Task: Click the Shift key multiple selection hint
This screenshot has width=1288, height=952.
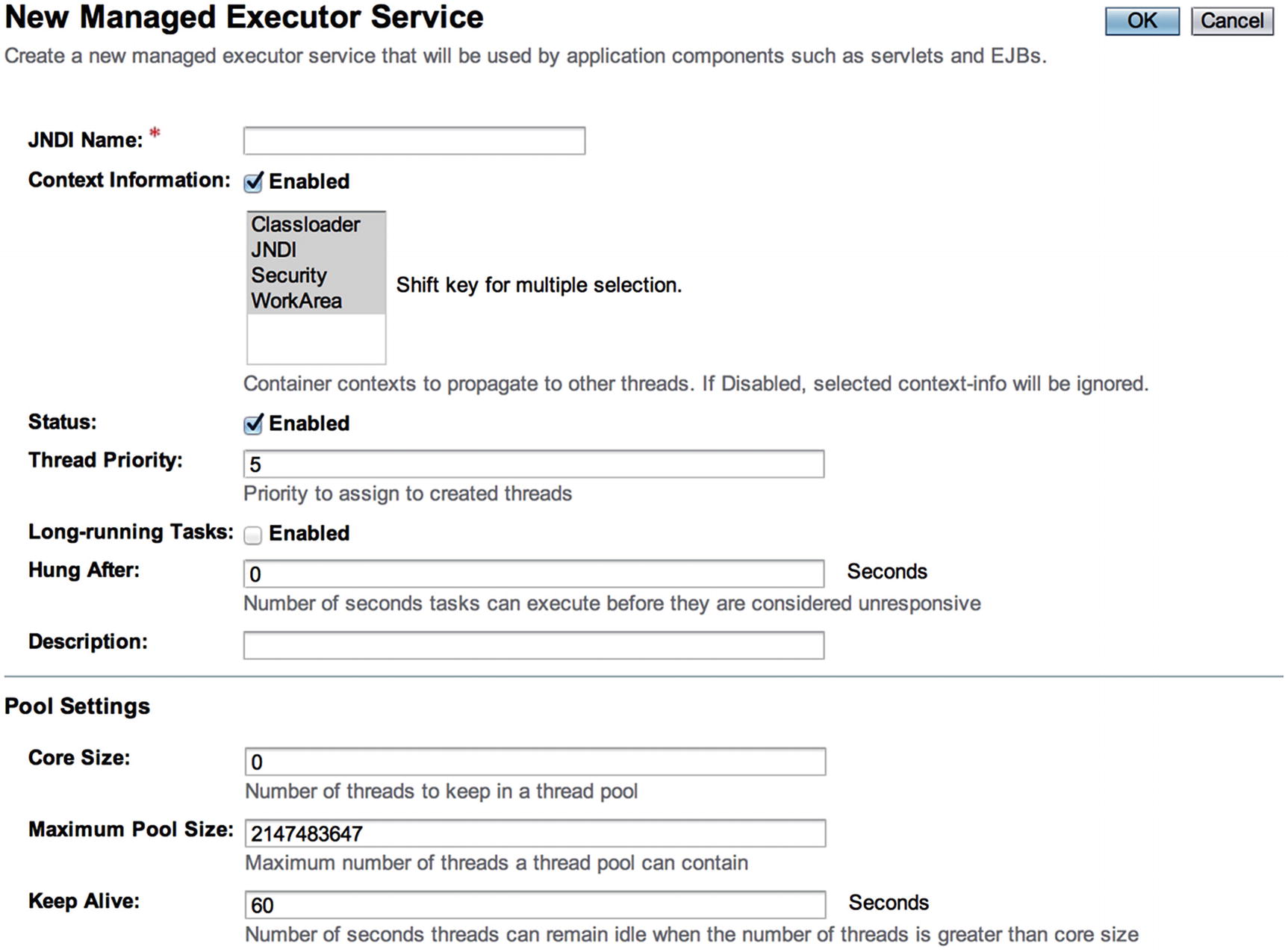Action: tap(539, 285)
